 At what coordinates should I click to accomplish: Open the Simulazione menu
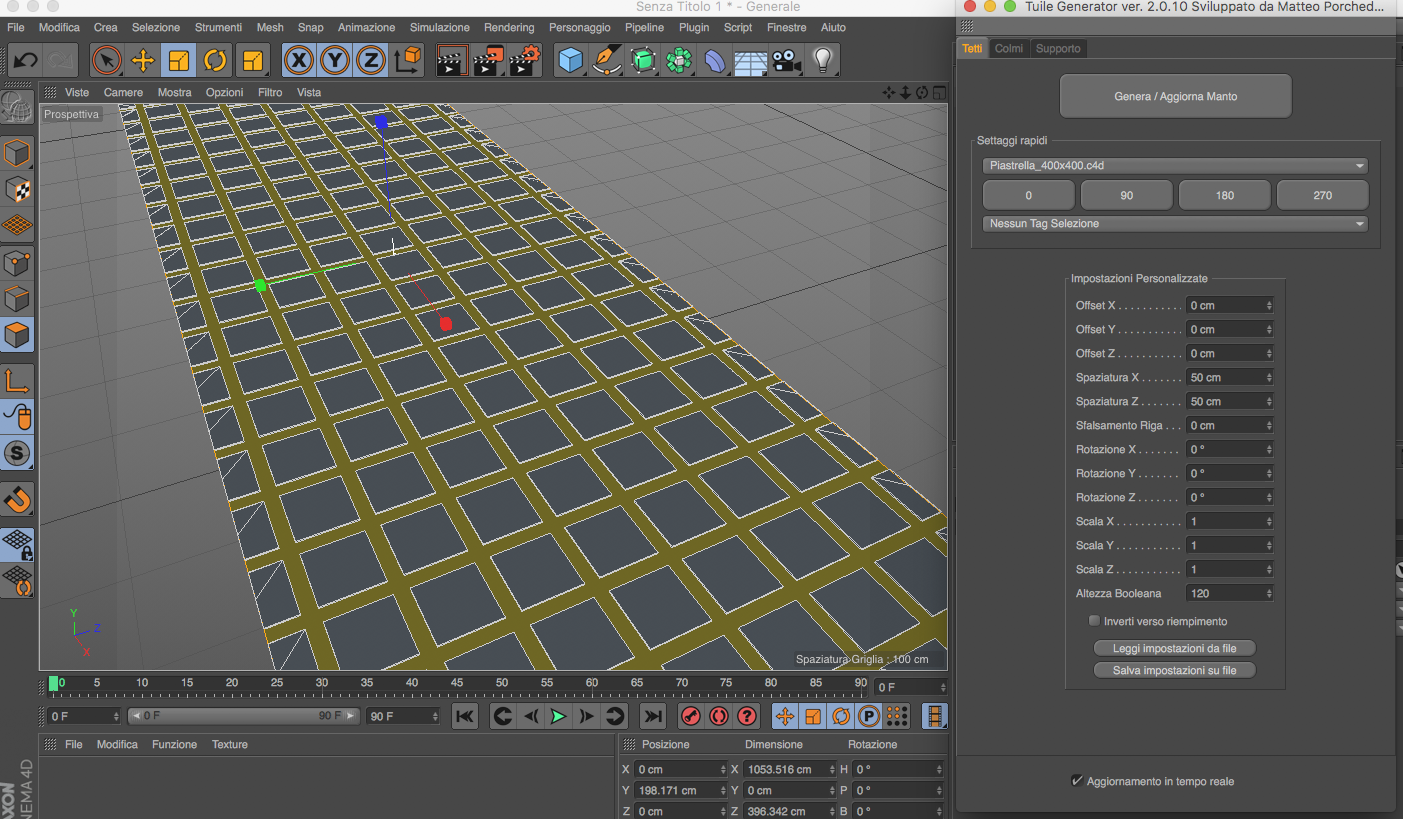click(x=439, y=27)
